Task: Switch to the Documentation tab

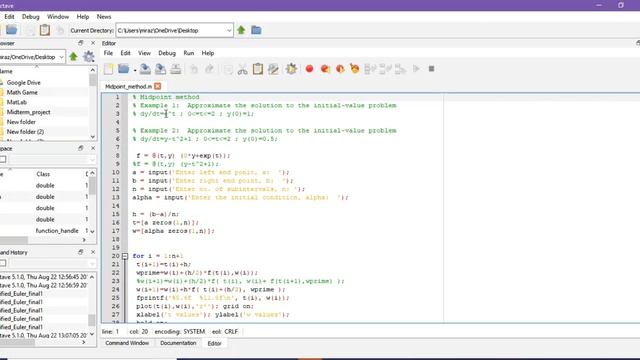Action: click(178, 343)
